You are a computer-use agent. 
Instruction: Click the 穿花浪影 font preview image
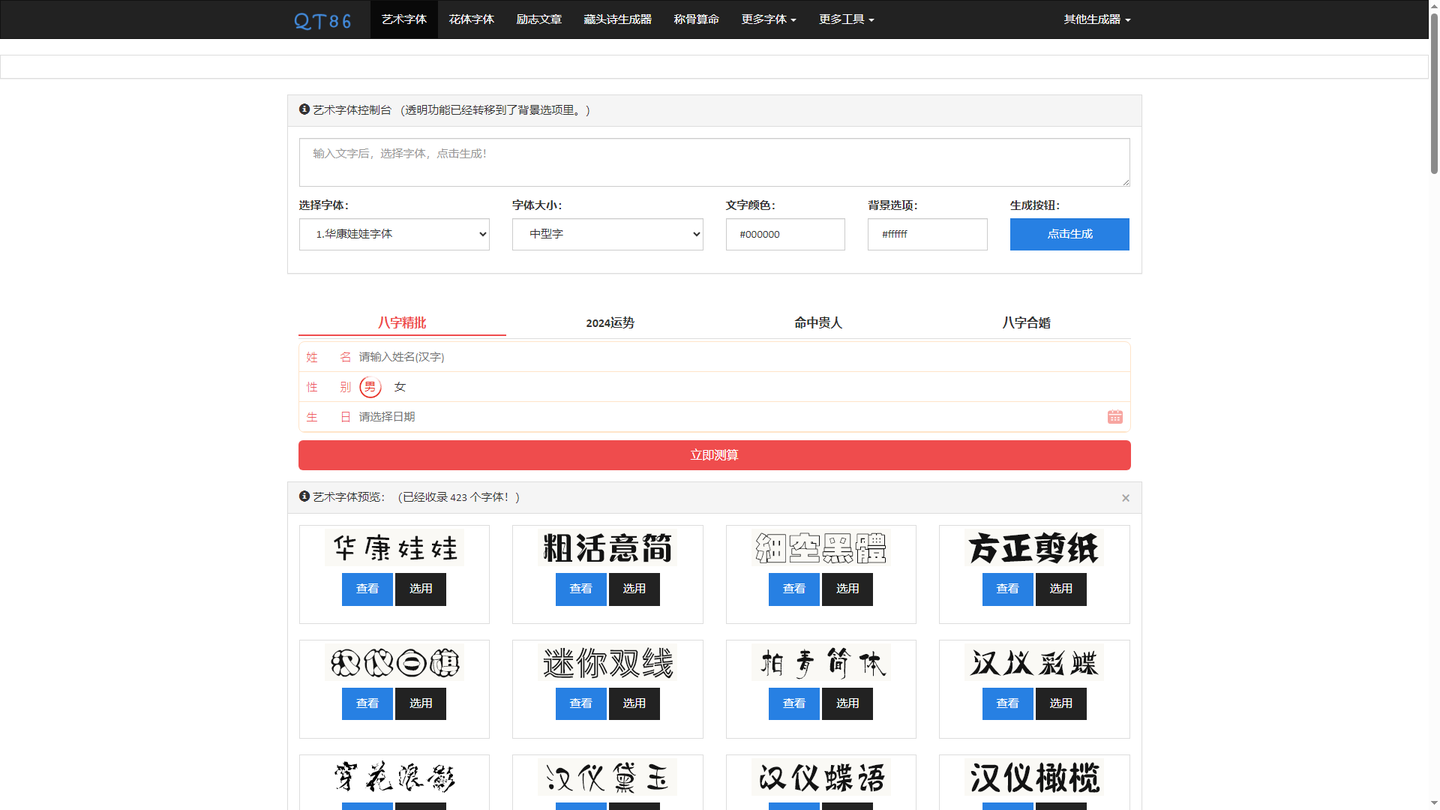[394, 778]
